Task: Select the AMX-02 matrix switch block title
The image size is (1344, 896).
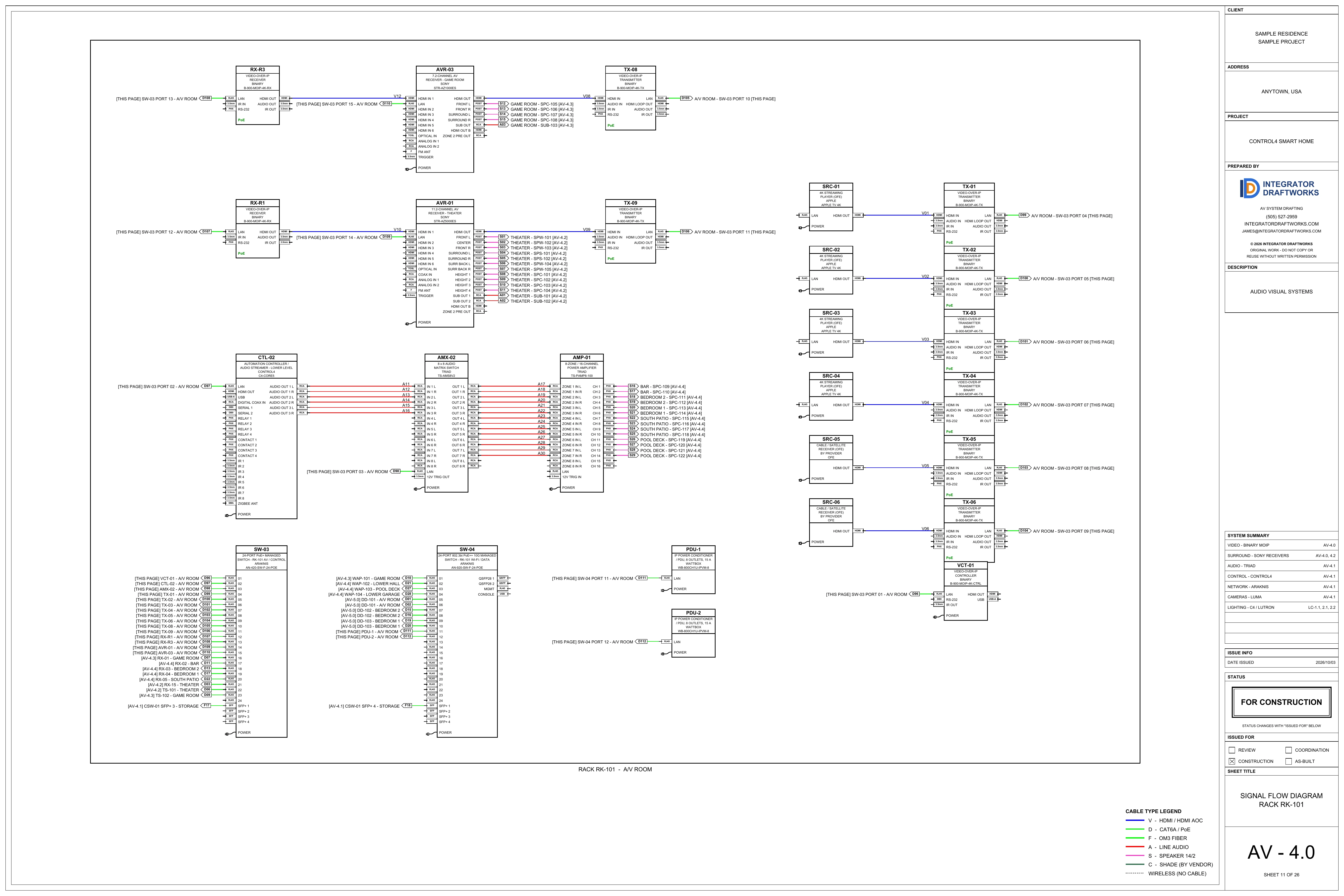Action: 446,358
